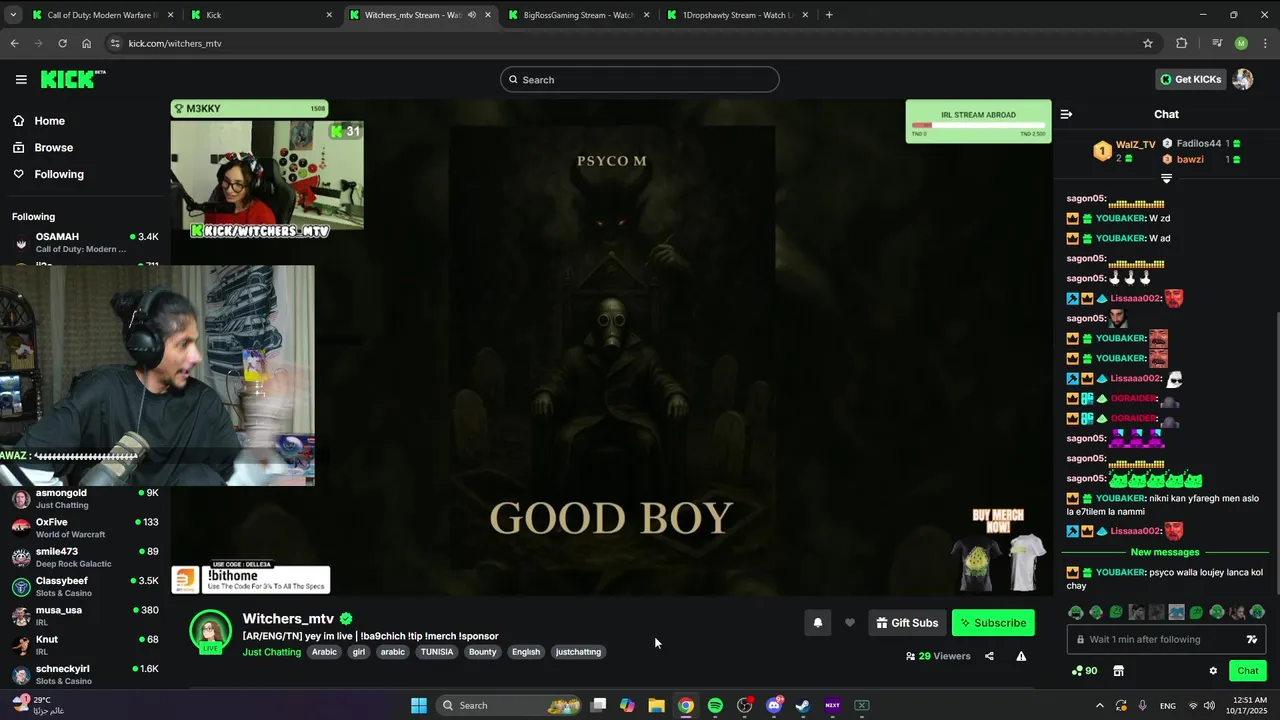This screenshot has height=720, width=1280.
Task: Toggle the heart follow button
Action: tap(850, 623)
